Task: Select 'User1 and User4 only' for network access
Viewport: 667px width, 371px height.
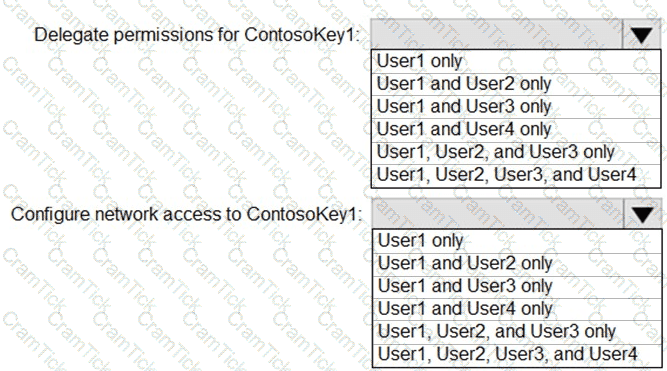Action: (517, 309)
